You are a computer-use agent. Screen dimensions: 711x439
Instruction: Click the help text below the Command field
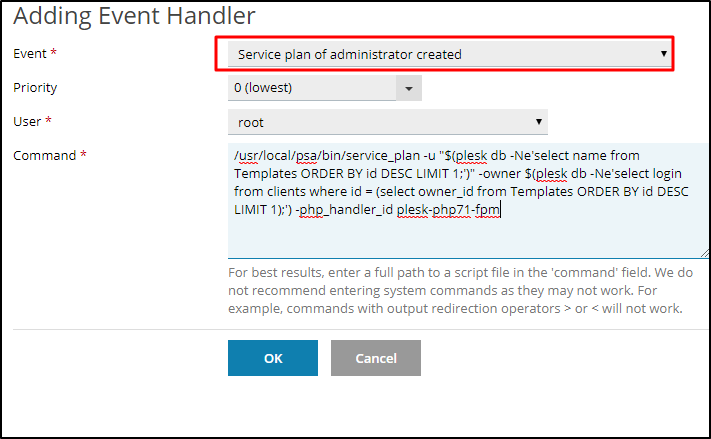click(x=455, y=290)
